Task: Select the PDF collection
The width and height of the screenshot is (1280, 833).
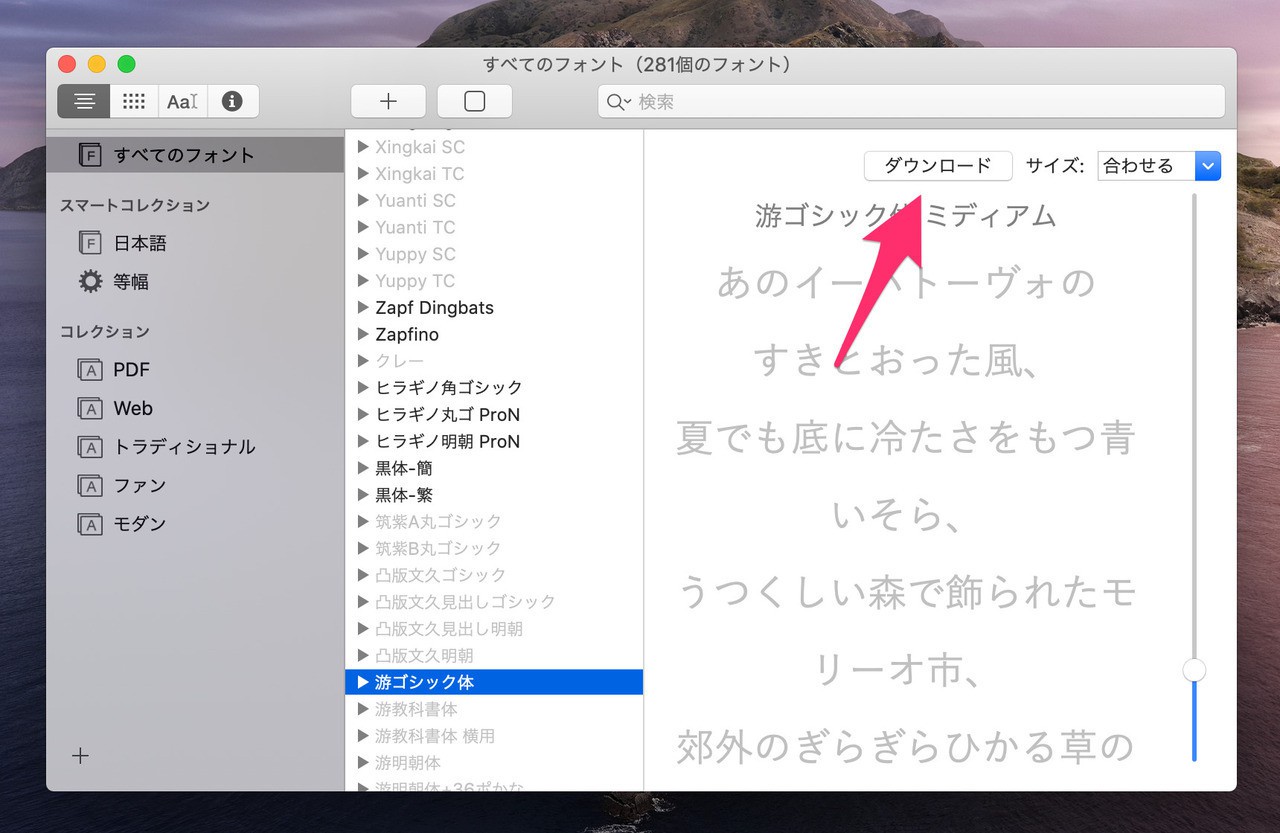Action: 131,370
